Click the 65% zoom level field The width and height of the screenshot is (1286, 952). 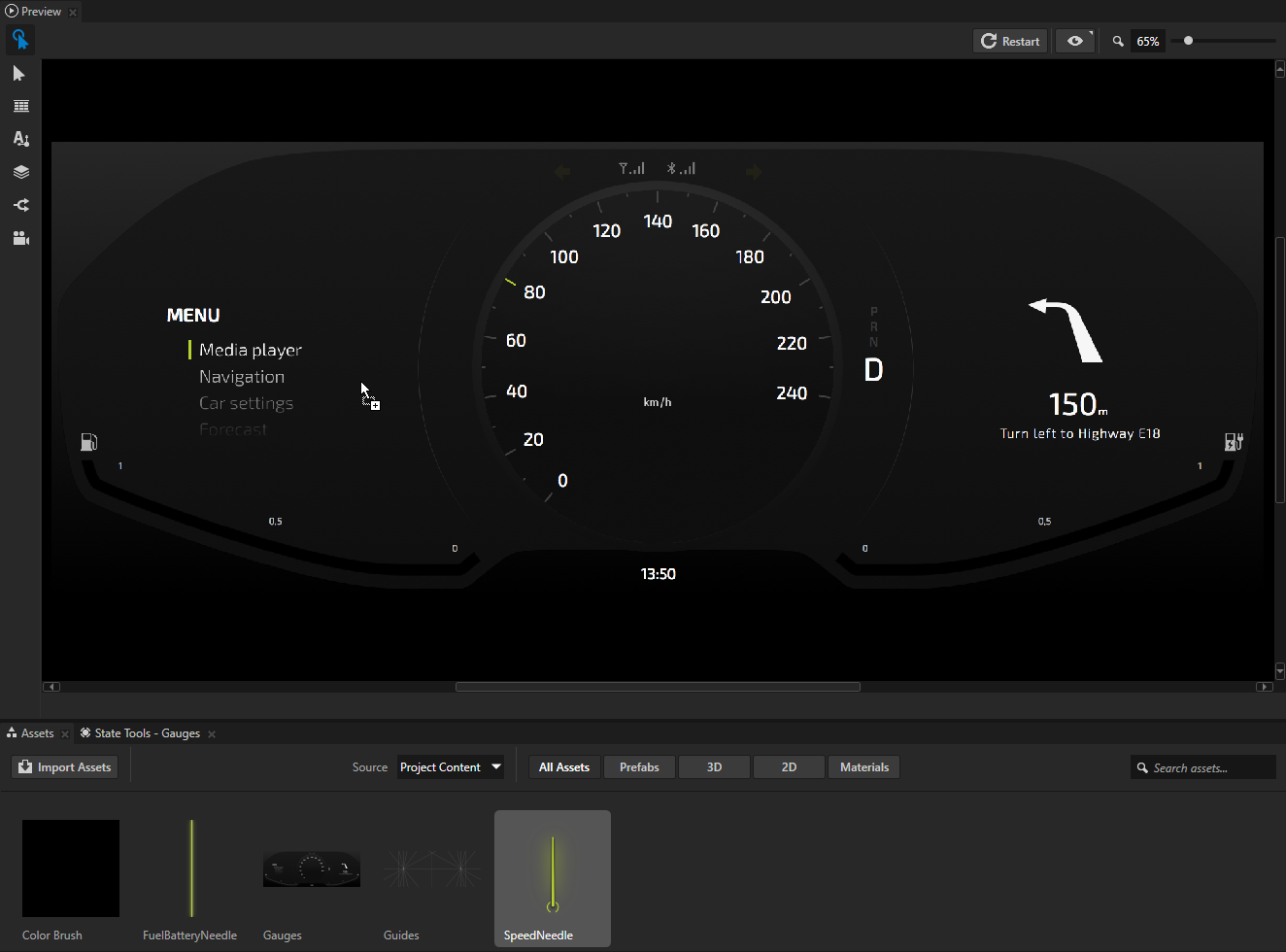1148,42
